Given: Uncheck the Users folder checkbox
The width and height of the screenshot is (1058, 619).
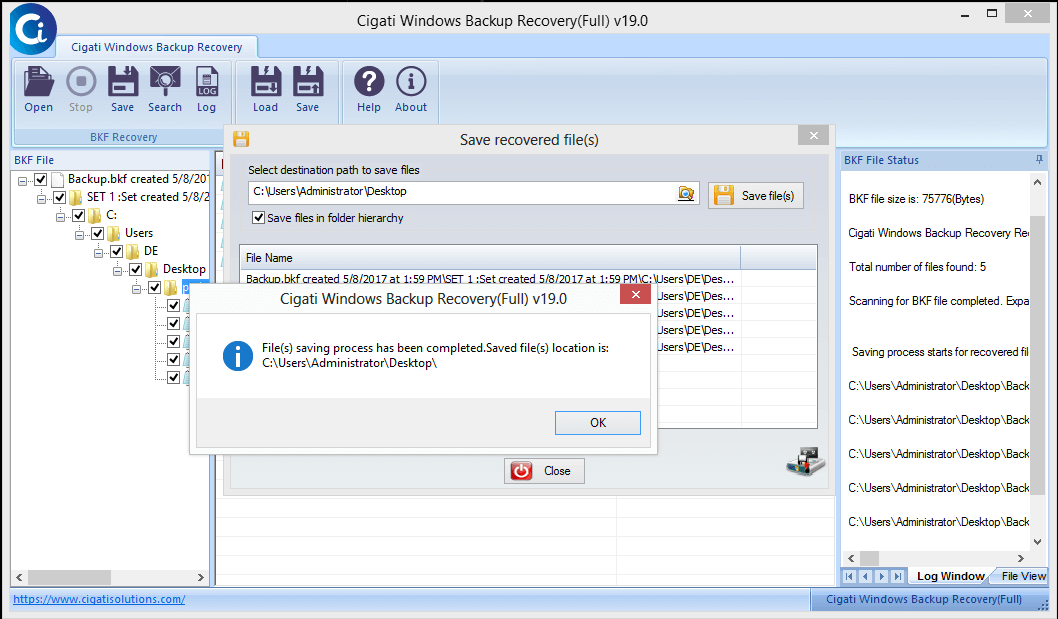Looking at the screenshot, I should click(x=97, y=234).
